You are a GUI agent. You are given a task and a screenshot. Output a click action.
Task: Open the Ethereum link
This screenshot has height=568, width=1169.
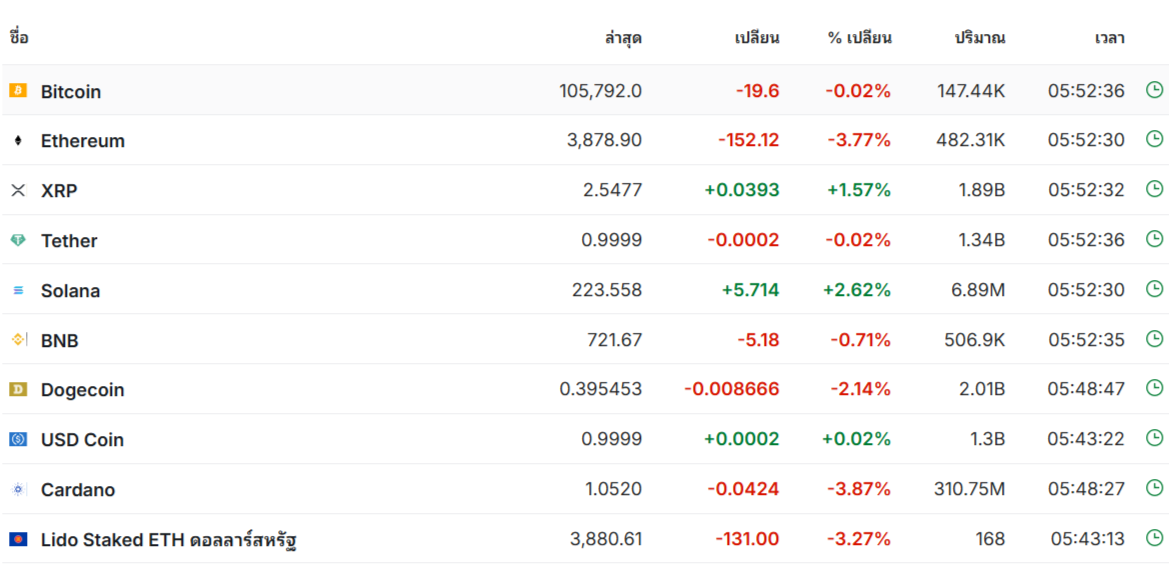tap(83, 141)
